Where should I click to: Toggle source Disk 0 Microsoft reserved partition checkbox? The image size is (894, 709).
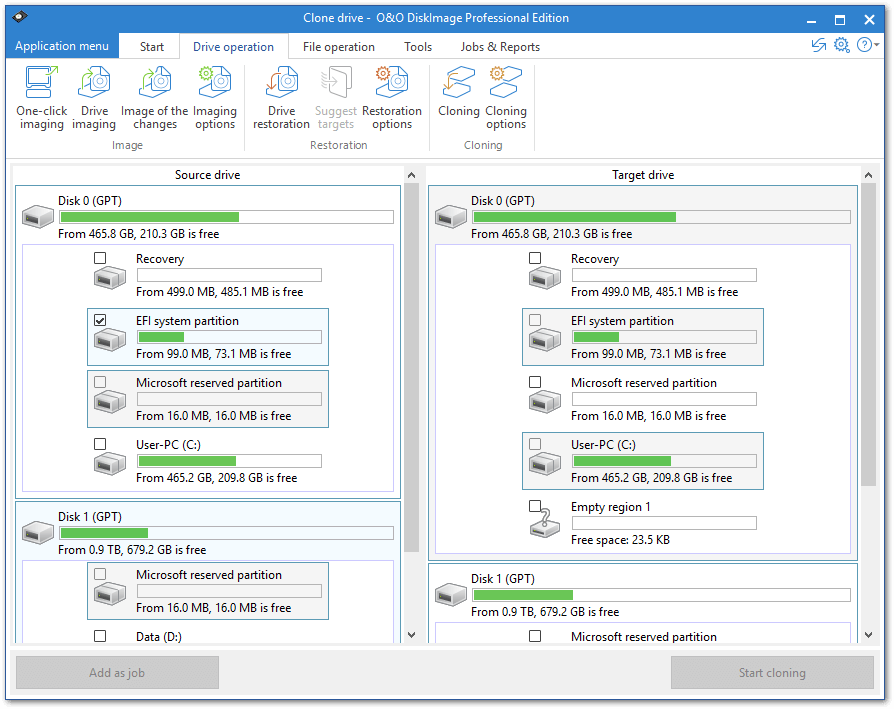[100, 382]
